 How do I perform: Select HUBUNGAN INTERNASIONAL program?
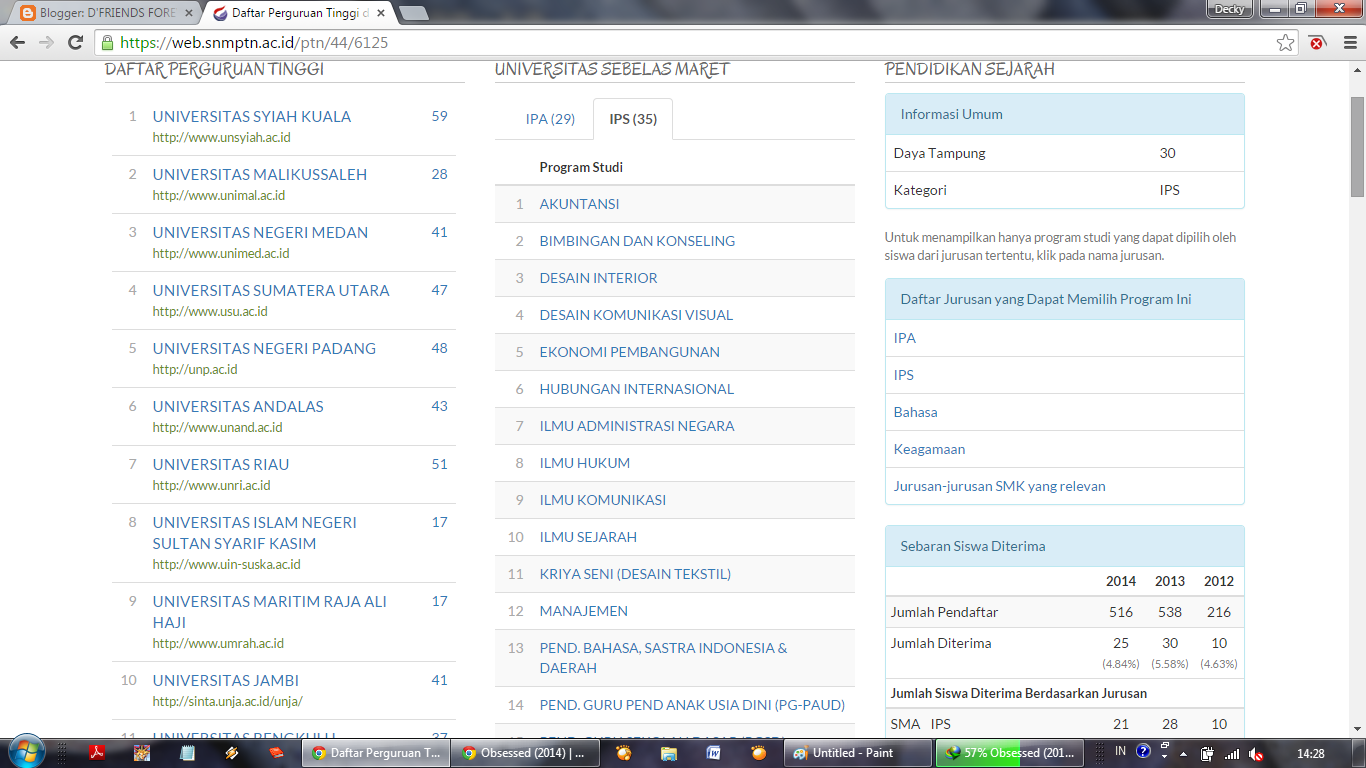click(x=637, y=389)
